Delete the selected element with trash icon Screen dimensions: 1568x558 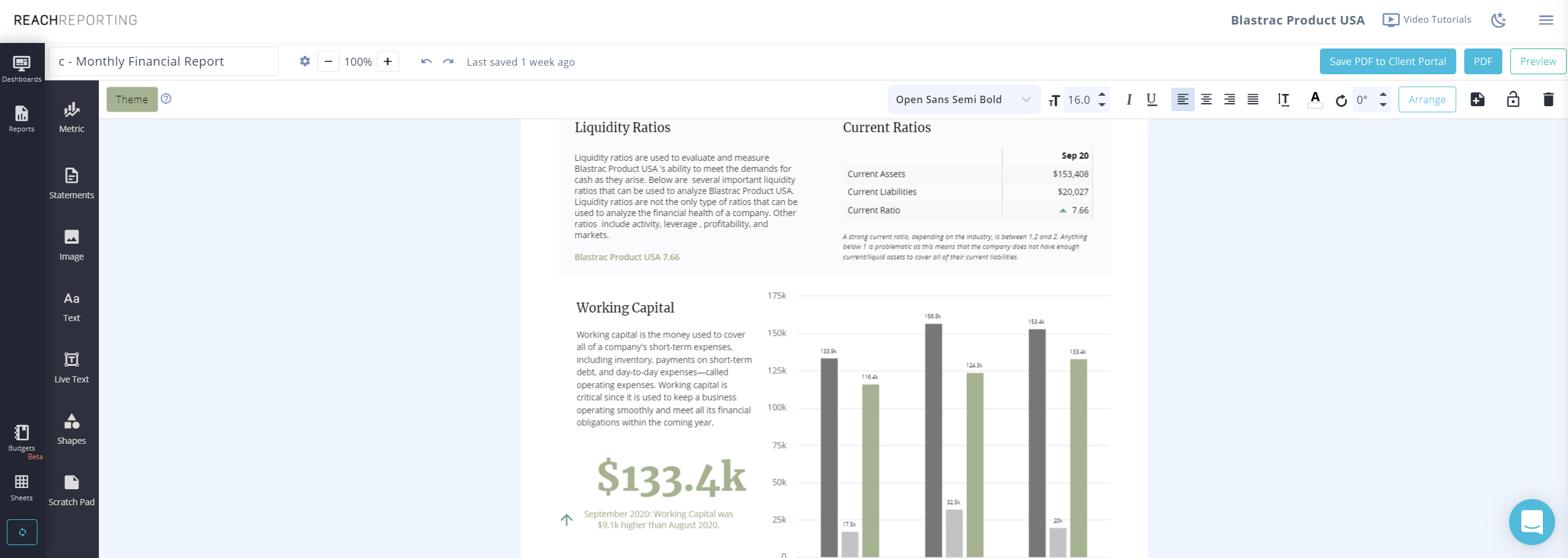[x=1548, y=99]
